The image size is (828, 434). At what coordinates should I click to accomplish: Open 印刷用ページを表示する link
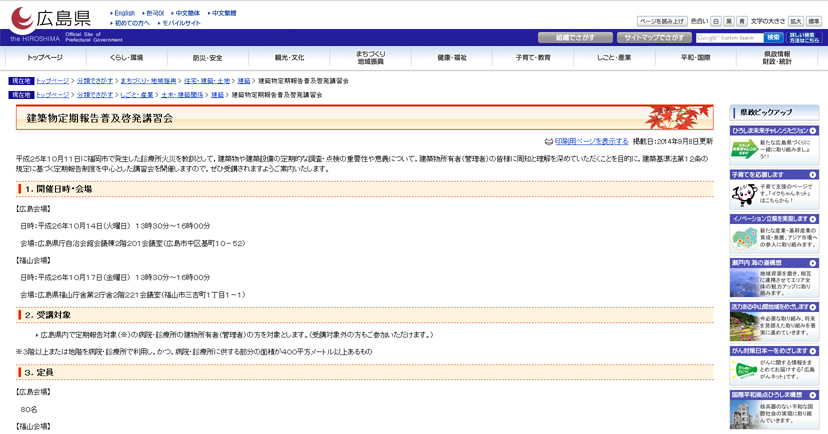(x=591, y=141)
